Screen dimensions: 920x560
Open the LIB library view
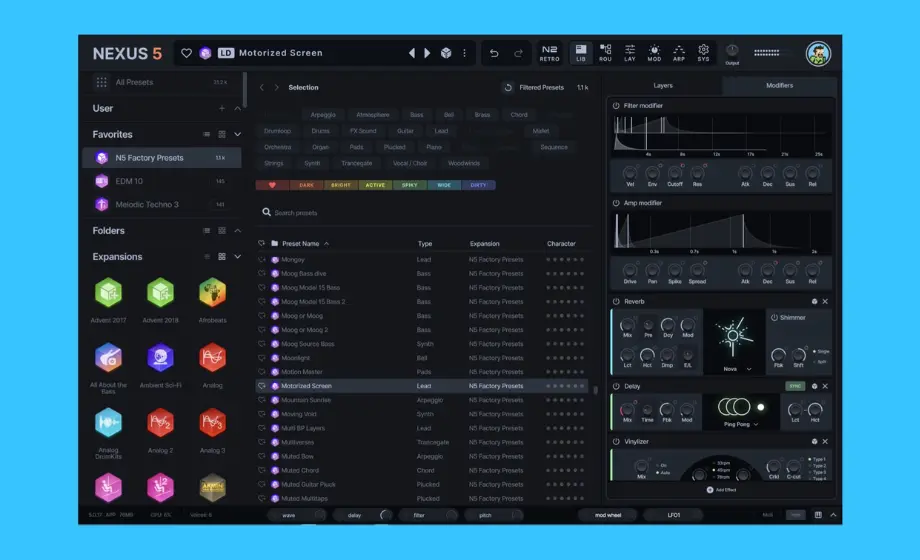coord(580,53)
